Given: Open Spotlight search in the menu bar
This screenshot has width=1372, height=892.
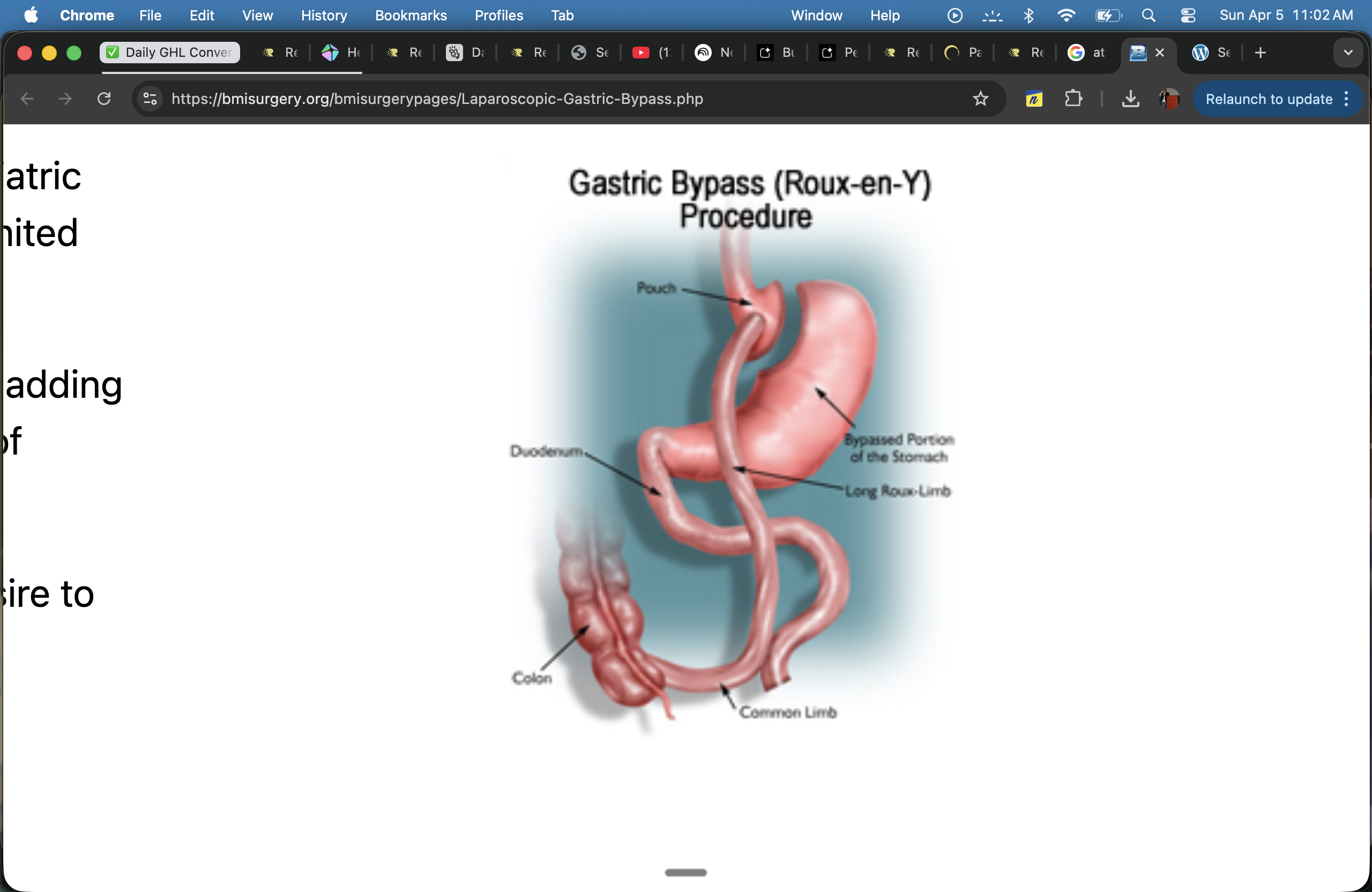Looking at the screenshot, I should pyautogui.click(x=1149, y=16).
